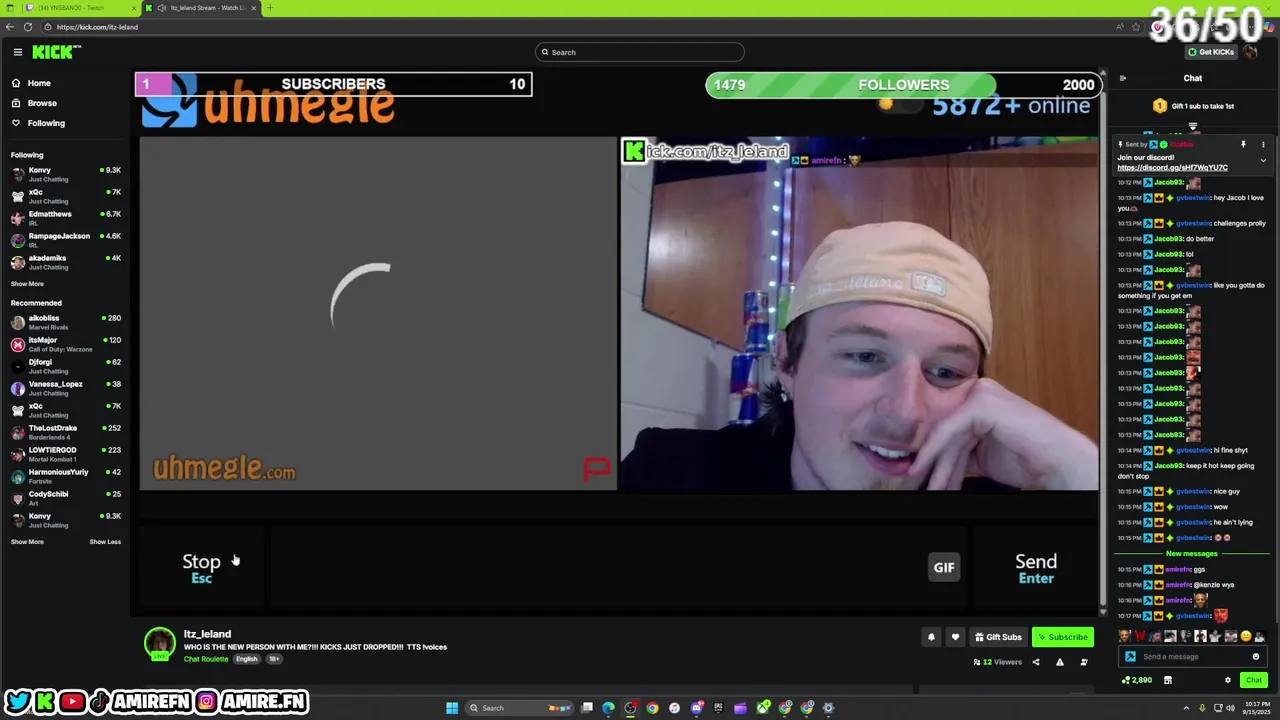
Task: Open the pinned message three-dot menu
Action: pos(1263,144)
